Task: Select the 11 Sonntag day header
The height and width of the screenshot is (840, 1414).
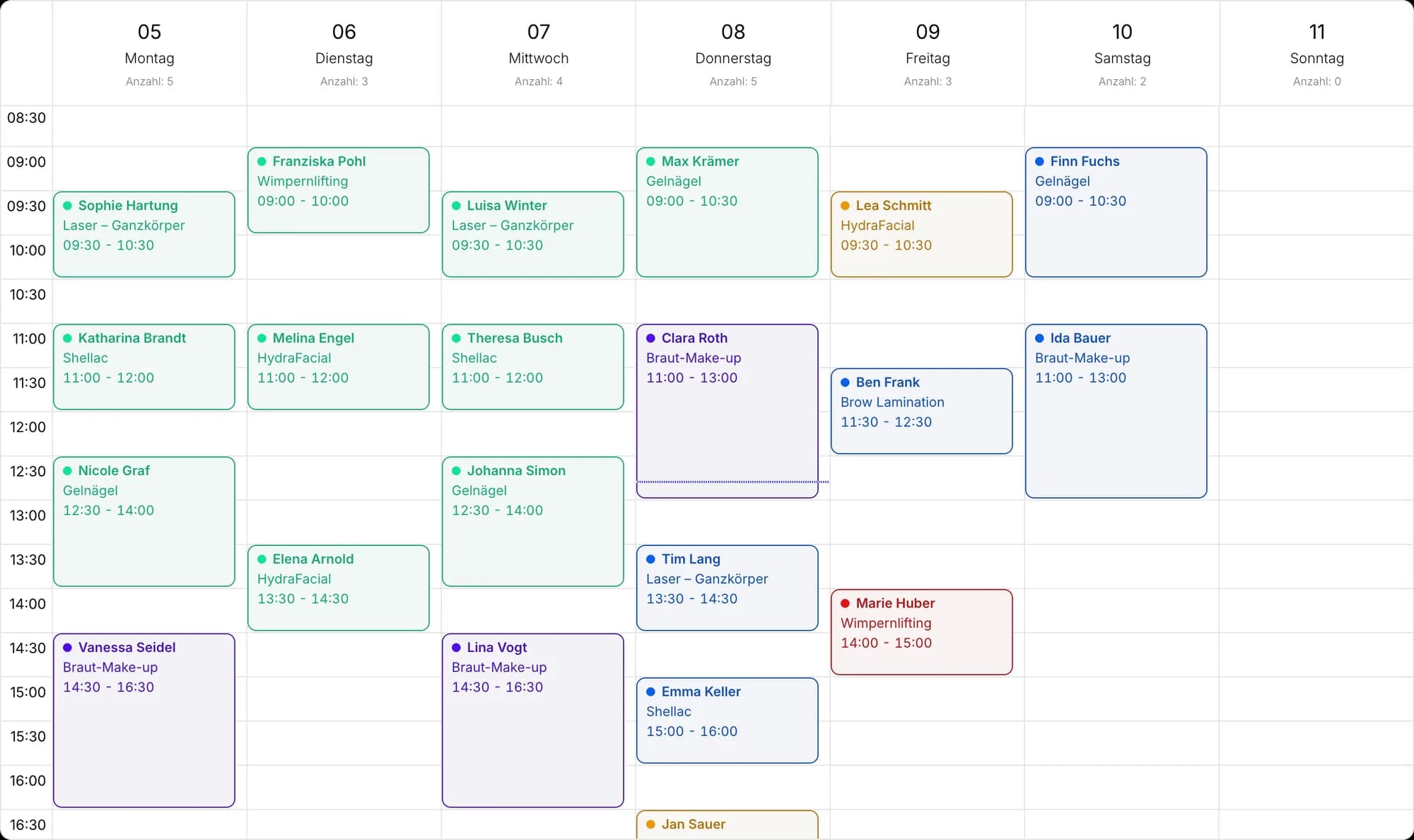Action: click(x=1316, y=54)
